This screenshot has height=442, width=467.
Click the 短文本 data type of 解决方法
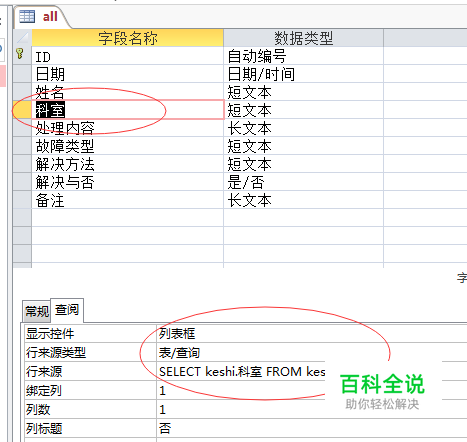pos(303,164)
